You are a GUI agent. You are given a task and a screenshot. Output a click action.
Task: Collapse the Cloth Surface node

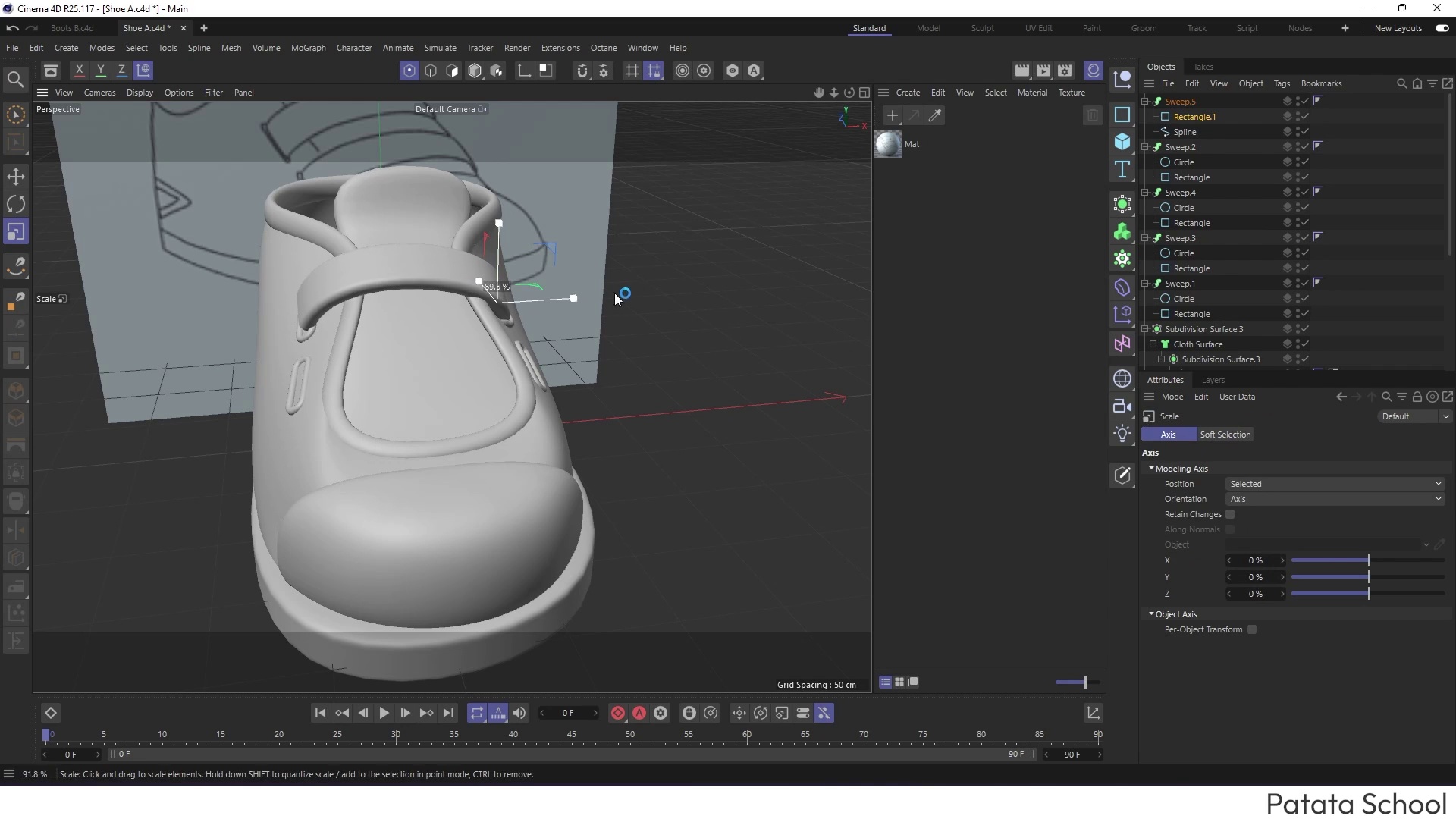(1153, 344)
